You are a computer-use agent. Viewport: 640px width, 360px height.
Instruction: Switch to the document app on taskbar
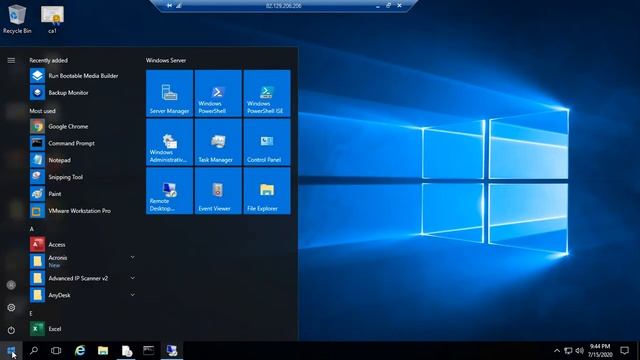[126, 351]
